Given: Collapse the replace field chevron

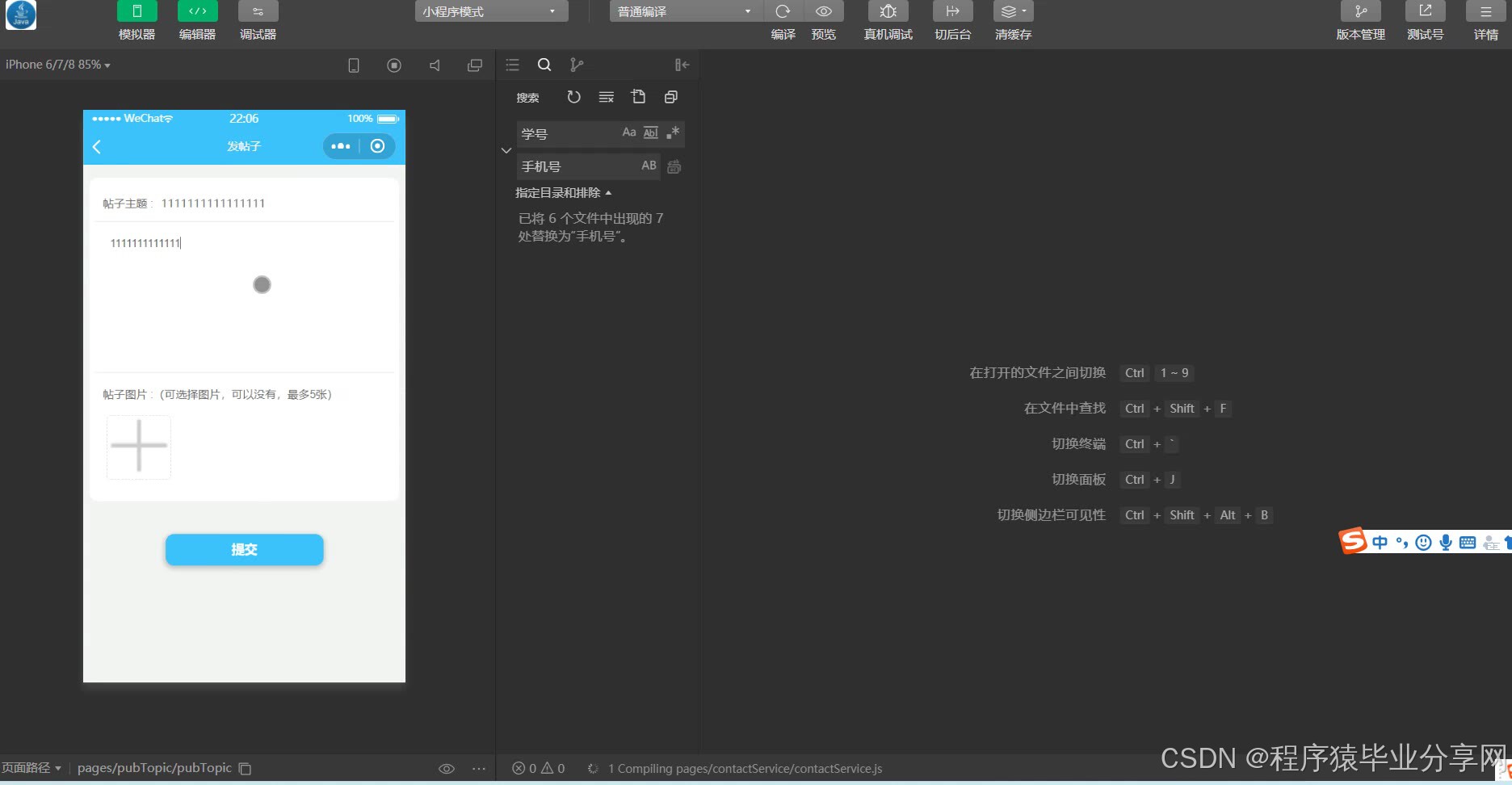Looking at the screenshot, I should point(506,150).
